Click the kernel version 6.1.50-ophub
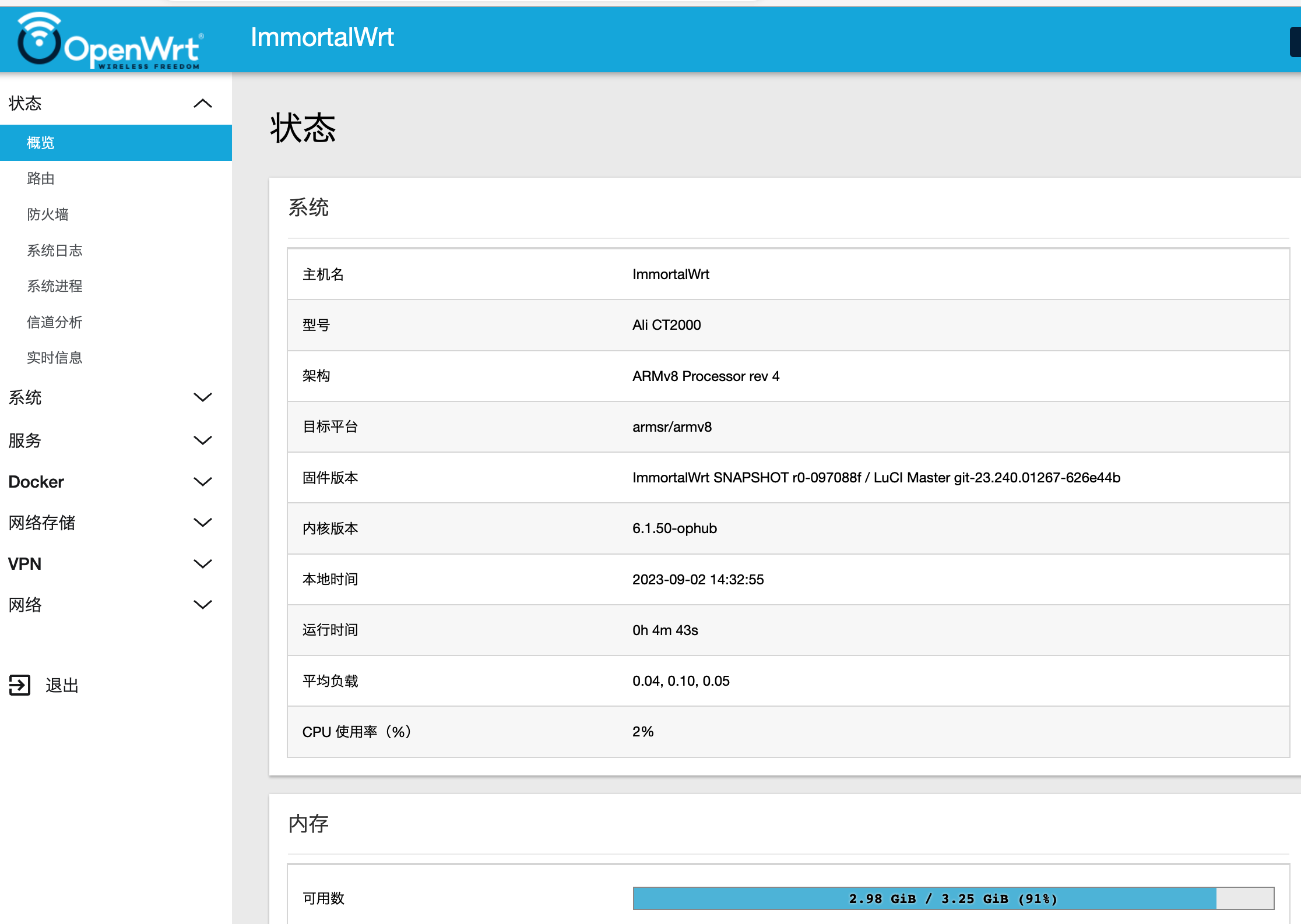 (675, 528)
